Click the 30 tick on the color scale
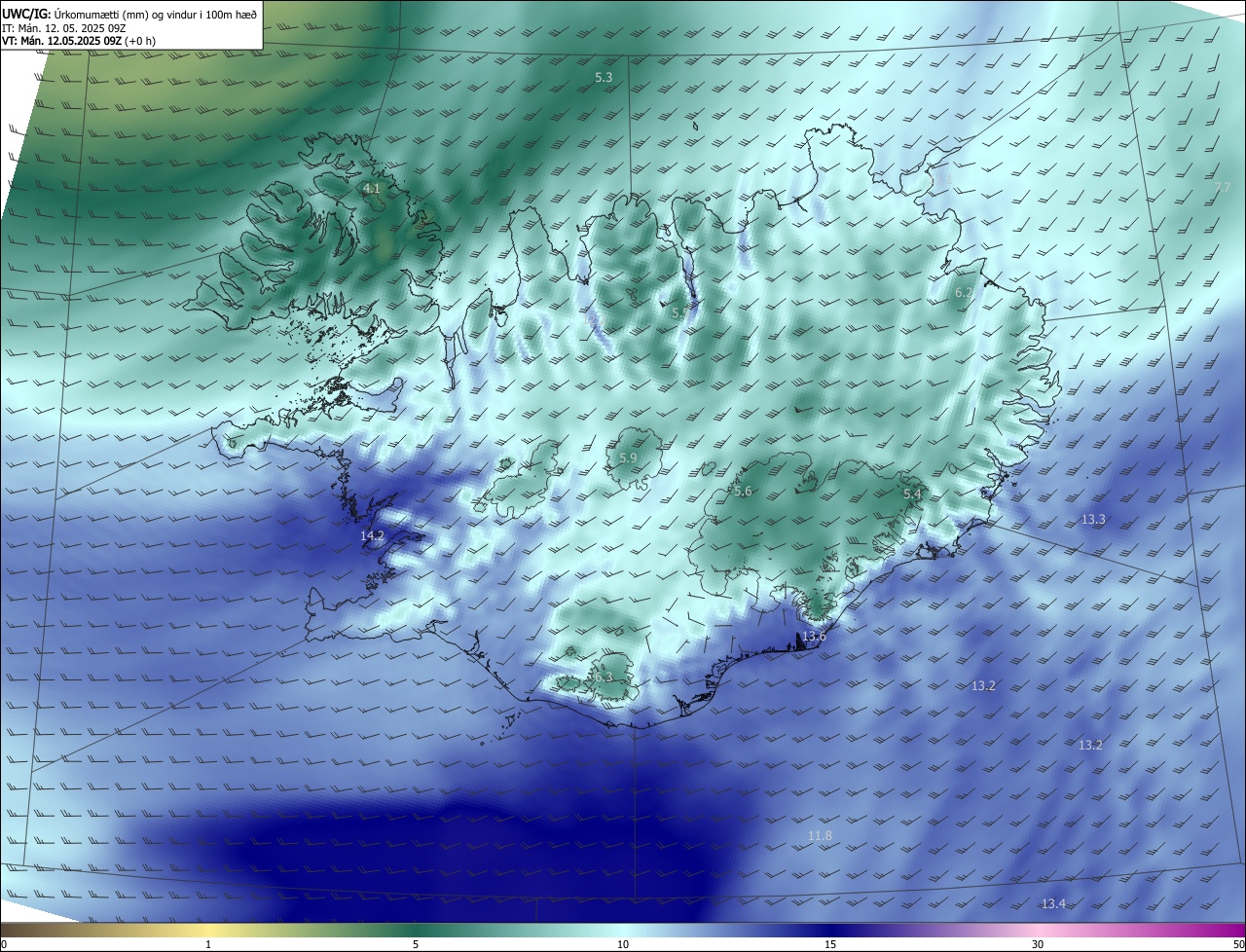Viewport: 1246px width, 952px height. [1038, 944]
